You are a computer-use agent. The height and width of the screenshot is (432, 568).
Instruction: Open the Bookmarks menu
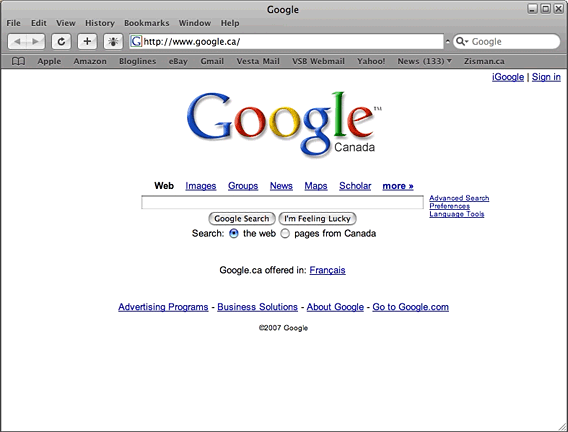(x=146, y=23)
